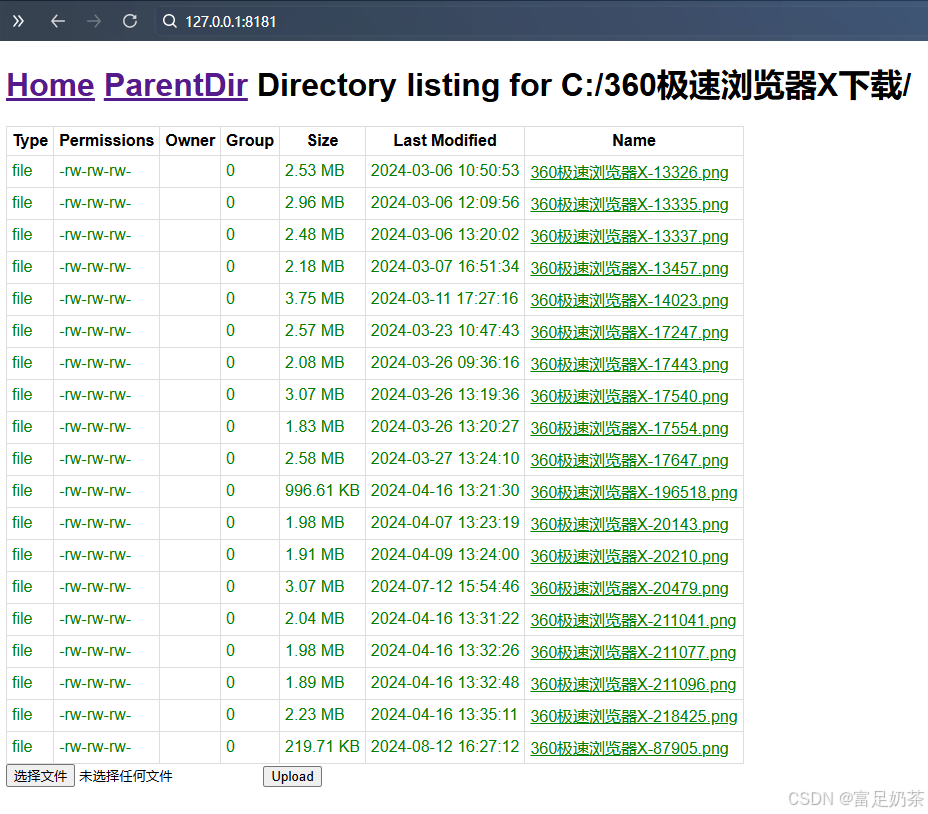Click the Size column header

pyautogui.click(x=323, y=140)
